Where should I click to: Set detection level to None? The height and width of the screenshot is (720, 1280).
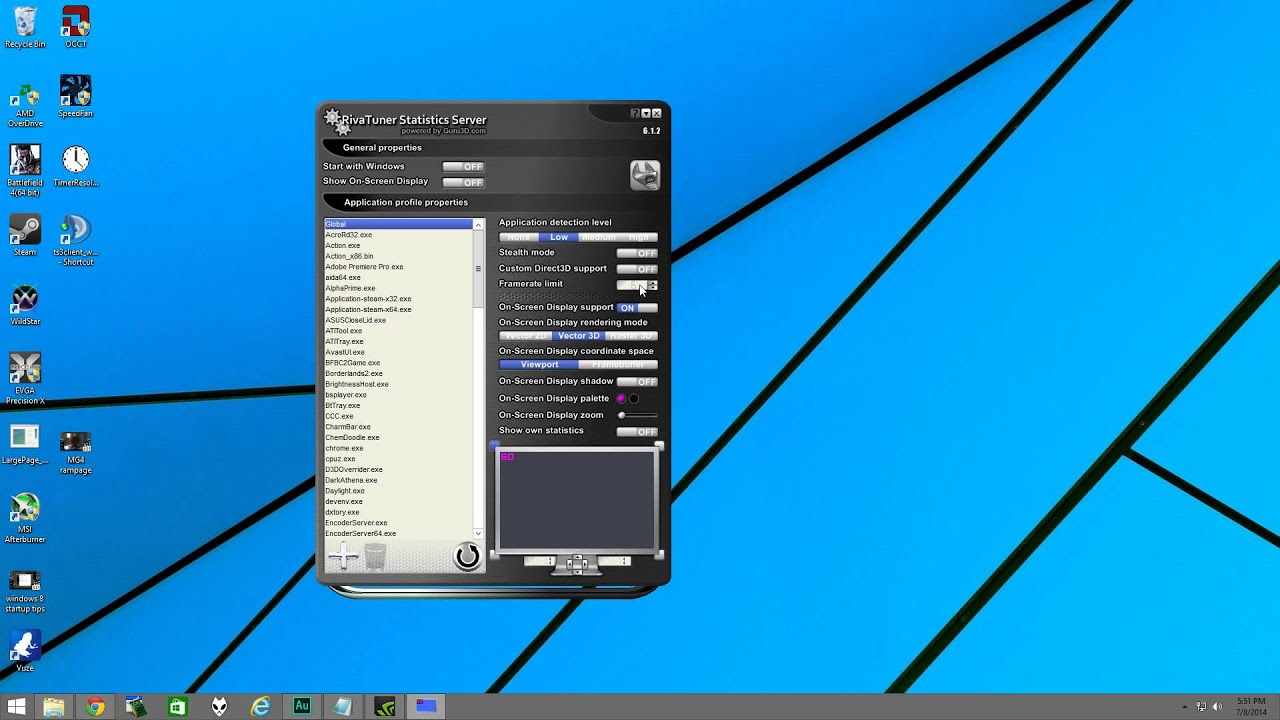518,237
